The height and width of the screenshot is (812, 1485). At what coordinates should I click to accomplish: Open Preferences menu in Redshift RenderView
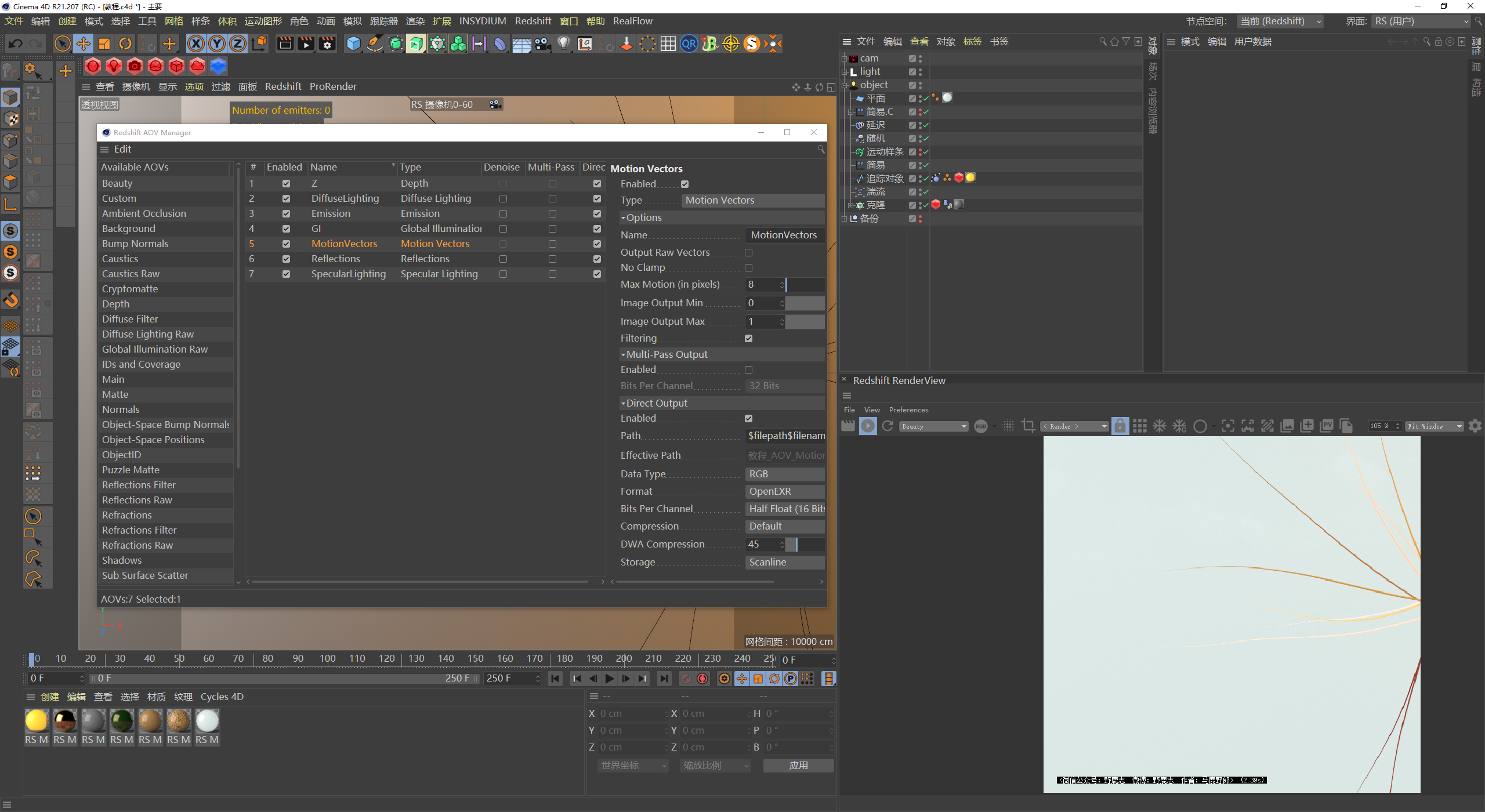[908, 410]
